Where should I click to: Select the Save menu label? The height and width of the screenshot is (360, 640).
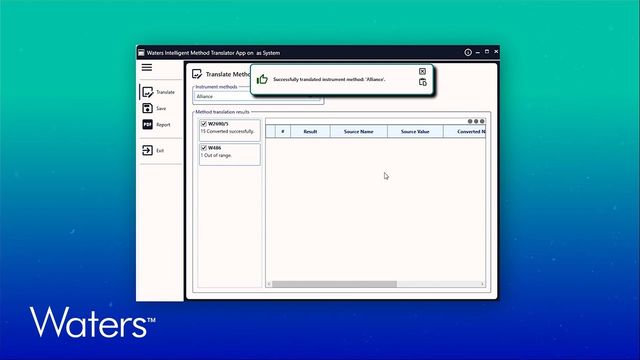[161, 109]
